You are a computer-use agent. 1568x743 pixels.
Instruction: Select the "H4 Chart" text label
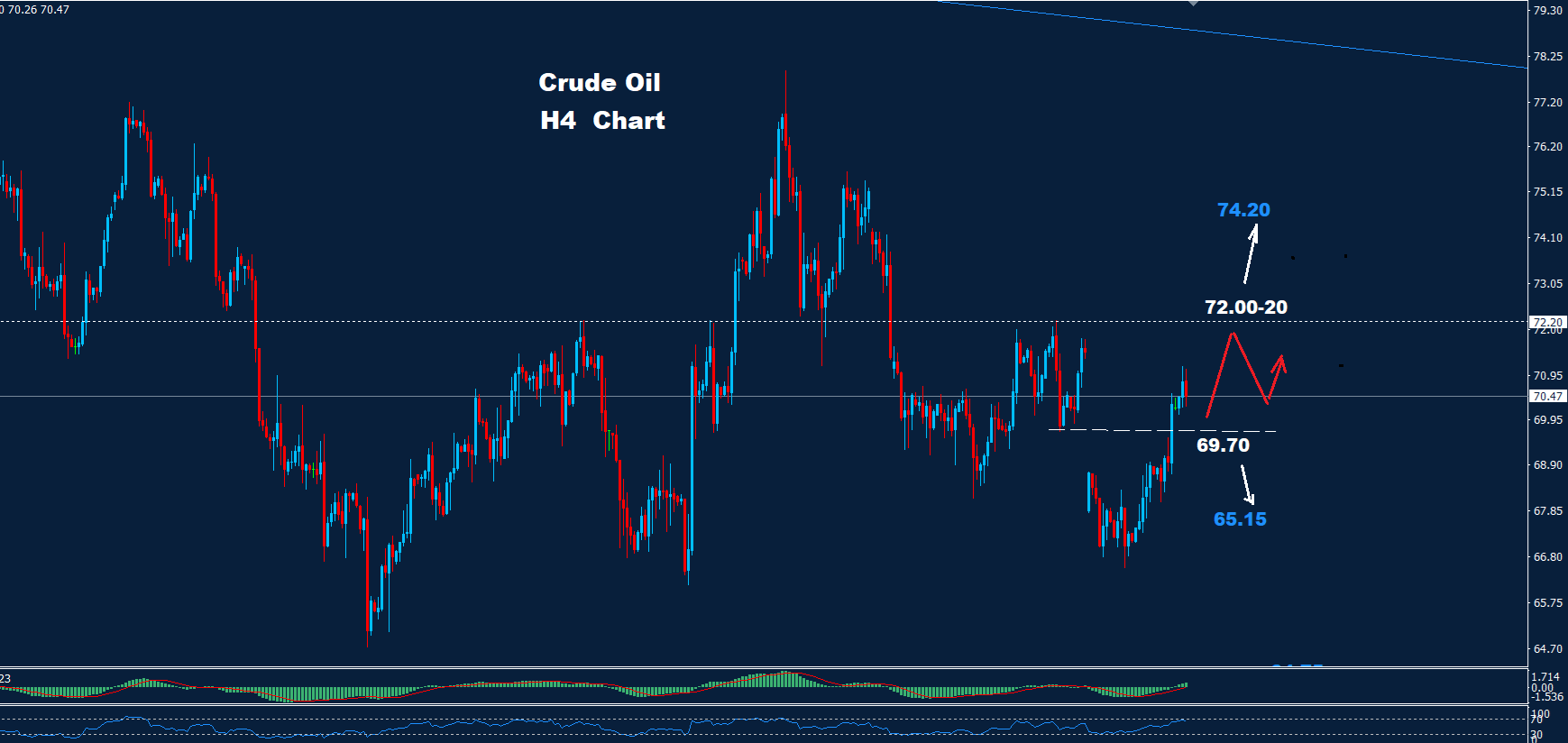pos(602,121)
